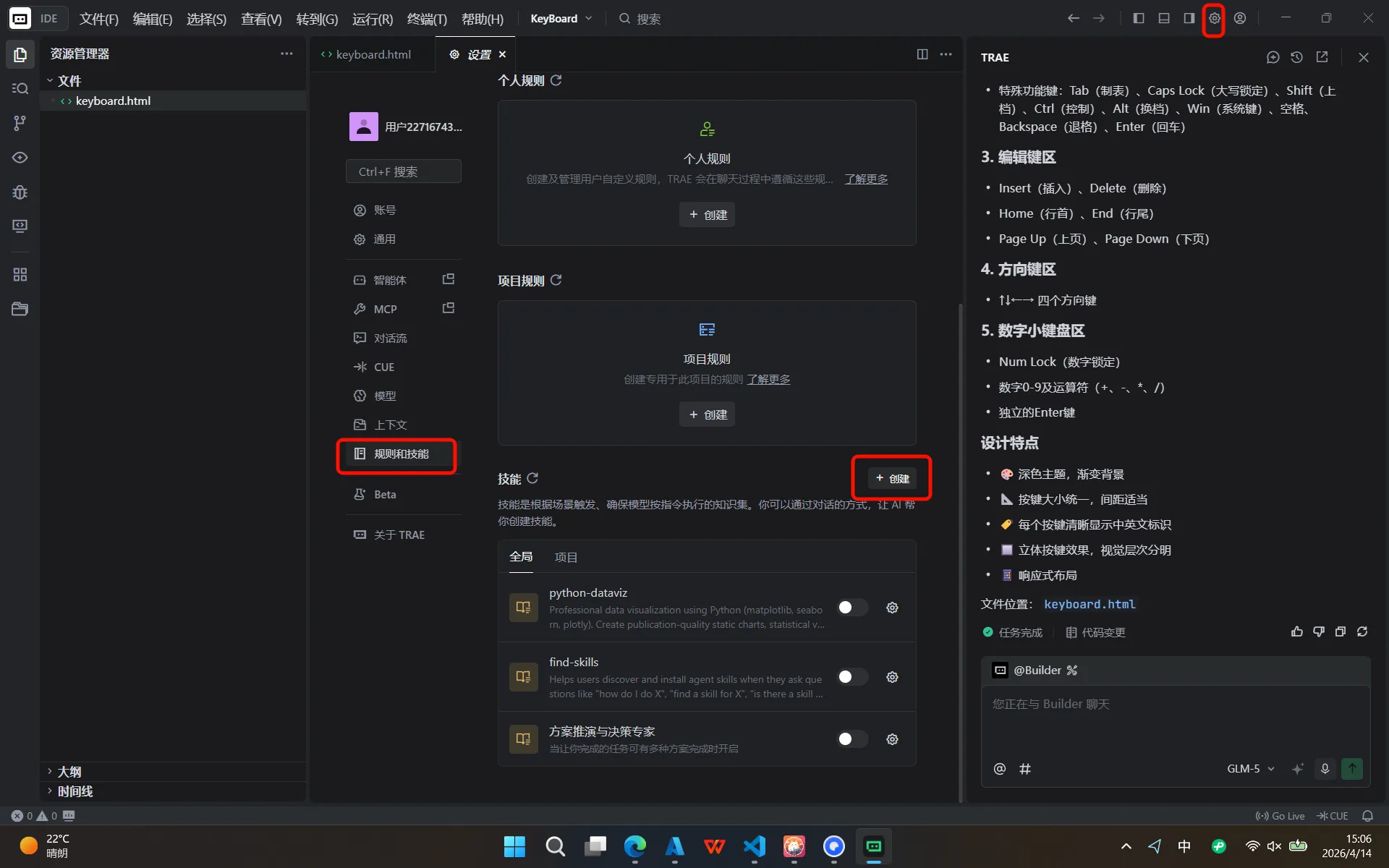Dislike the response with thumbs down
Screen dimensions: 1389x868
coord(1319,631)
